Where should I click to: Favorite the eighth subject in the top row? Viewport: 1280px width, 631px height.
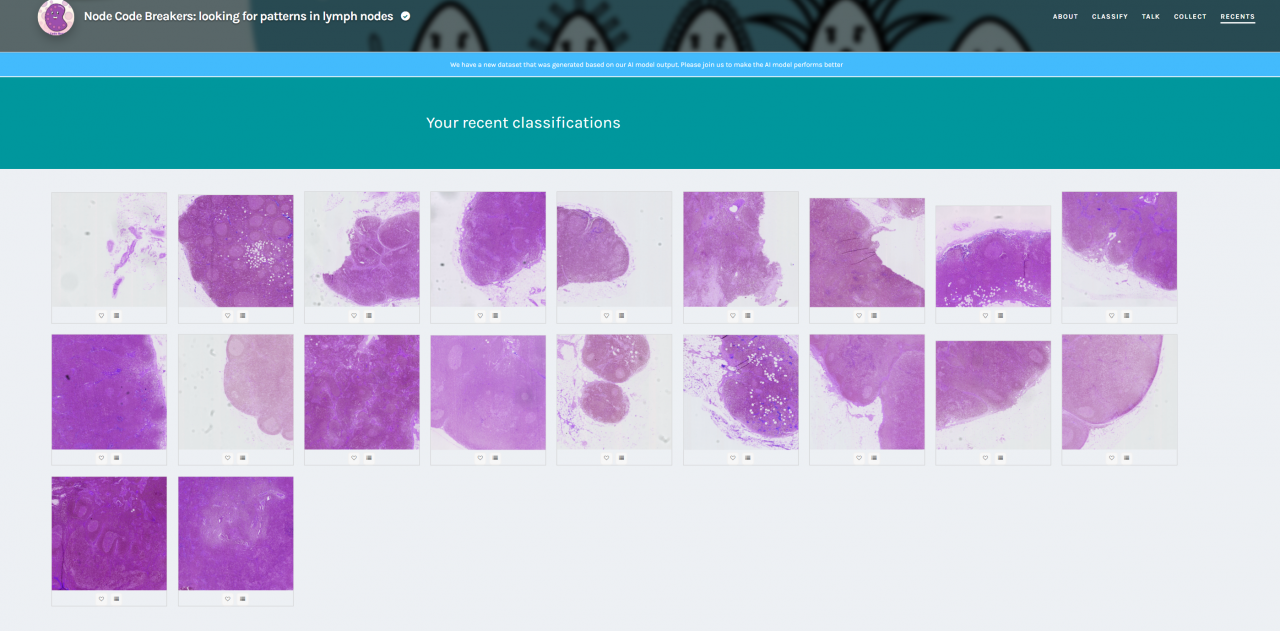click(x=985, y=315)
